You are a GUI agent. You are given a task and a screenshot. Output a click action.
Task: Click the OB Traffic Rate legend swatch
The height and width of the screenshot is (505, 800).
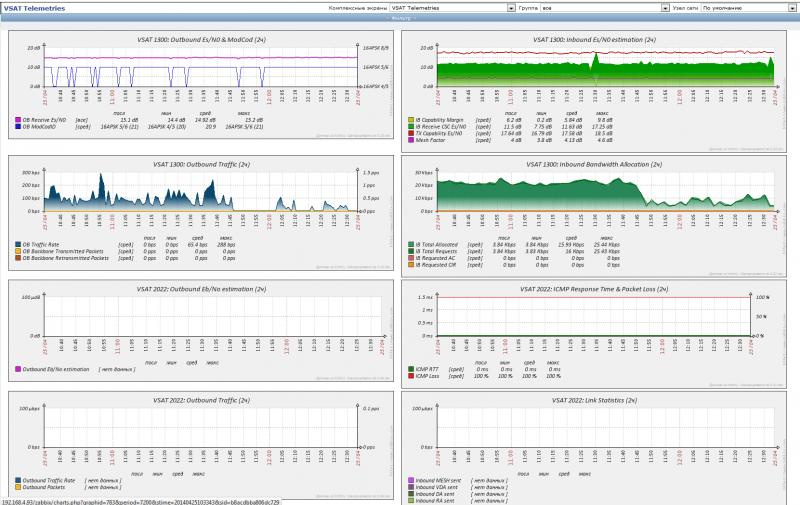[18, 244]
